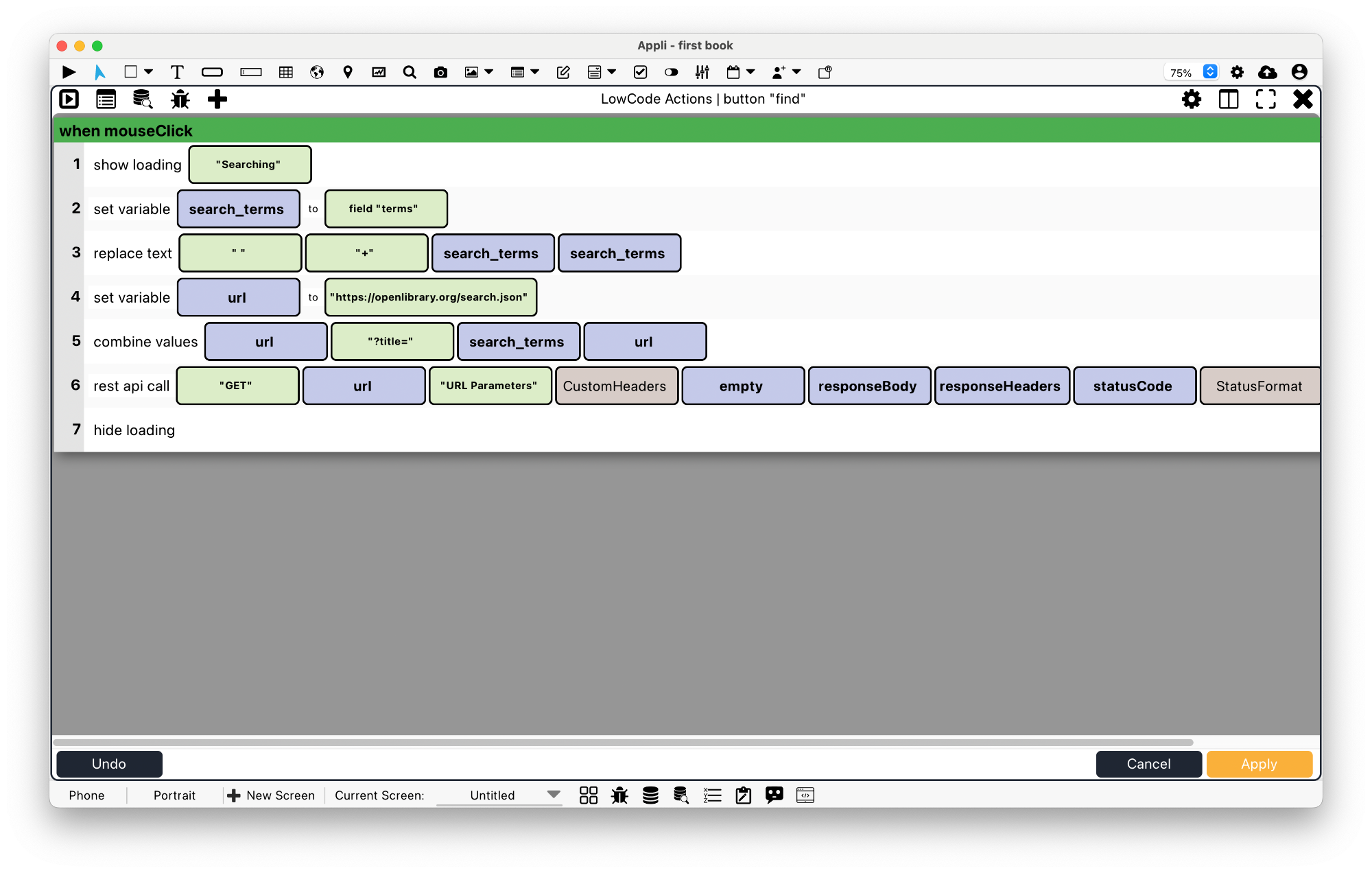
Task: Click the Undo button
Action: [x=110, y=763]
